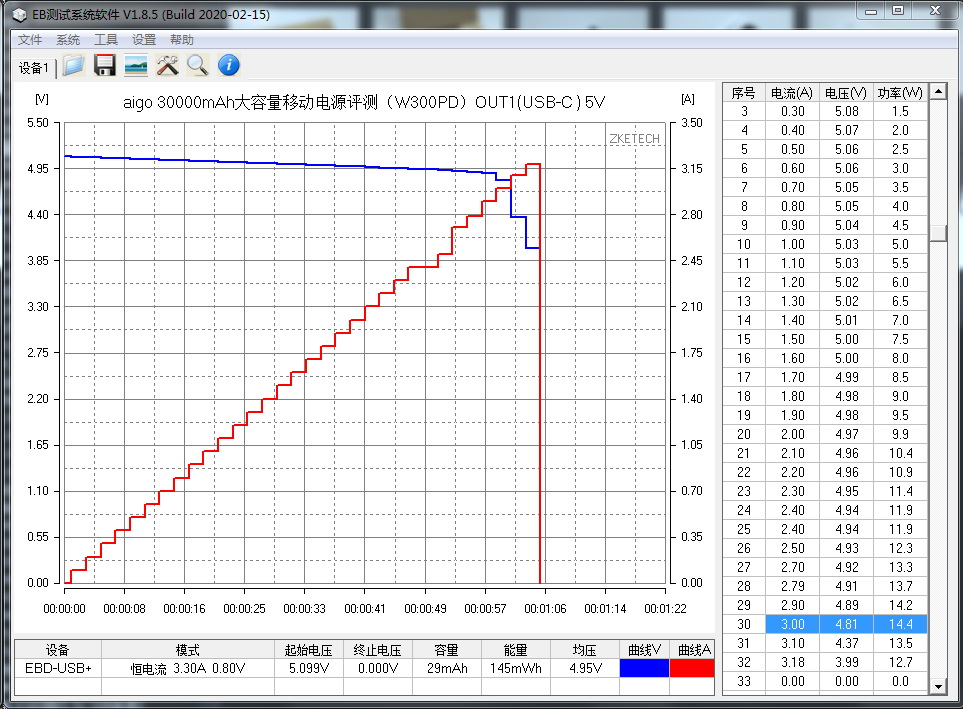This screenshot has height=709, width=963.
Task: Select row 29 with current 2.90
Action: coord(825,605)
